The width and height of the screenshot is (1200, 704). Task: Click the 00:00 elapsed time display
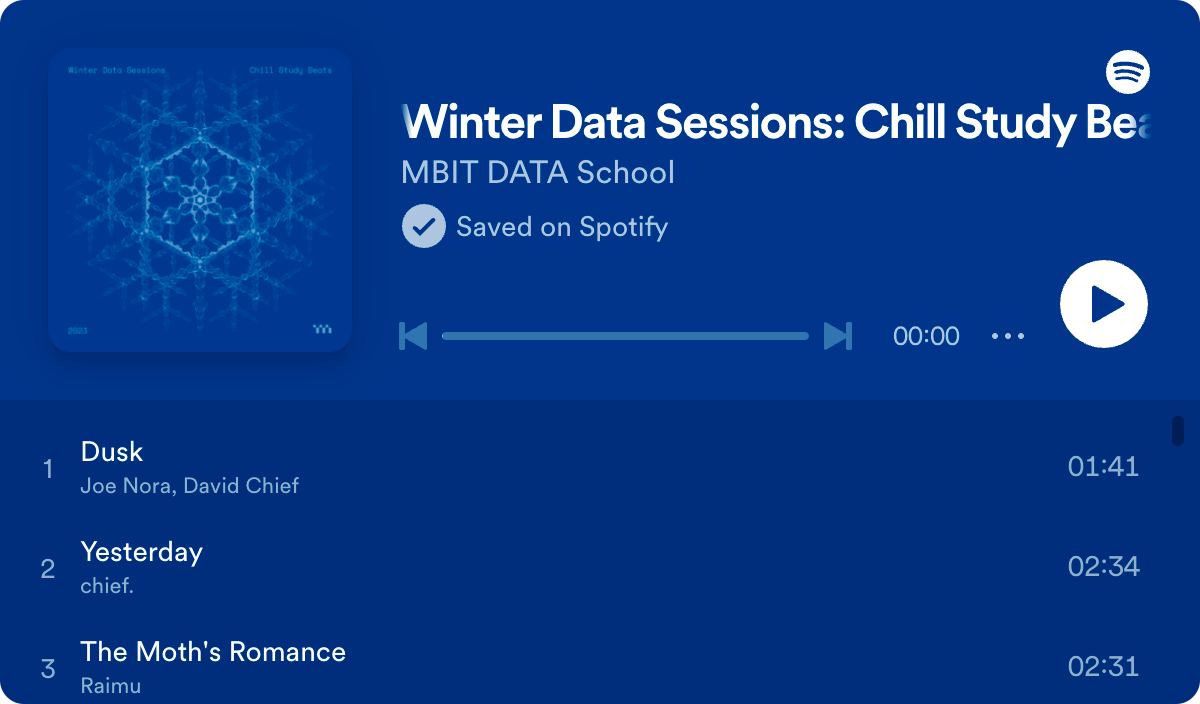tap(926, 336)
